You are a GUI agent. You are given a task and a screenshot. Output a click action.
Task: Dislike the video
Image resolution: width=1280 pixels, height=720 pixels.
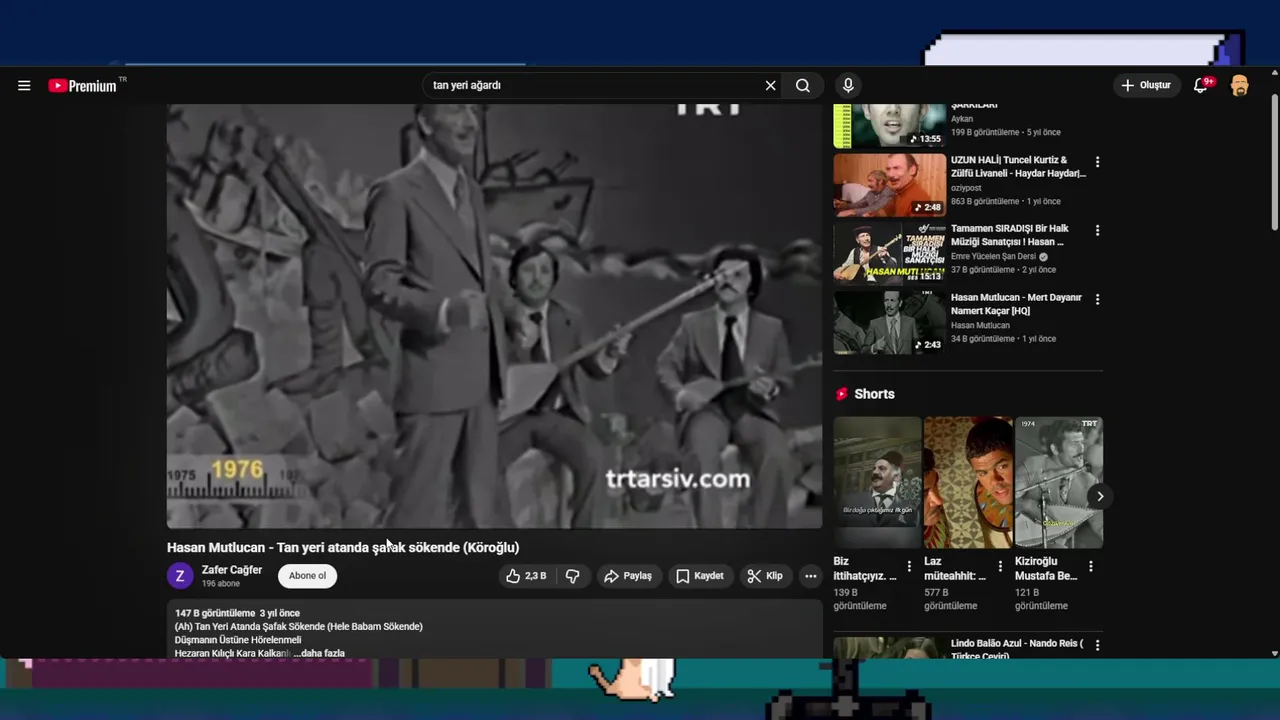tap(572, 576)
